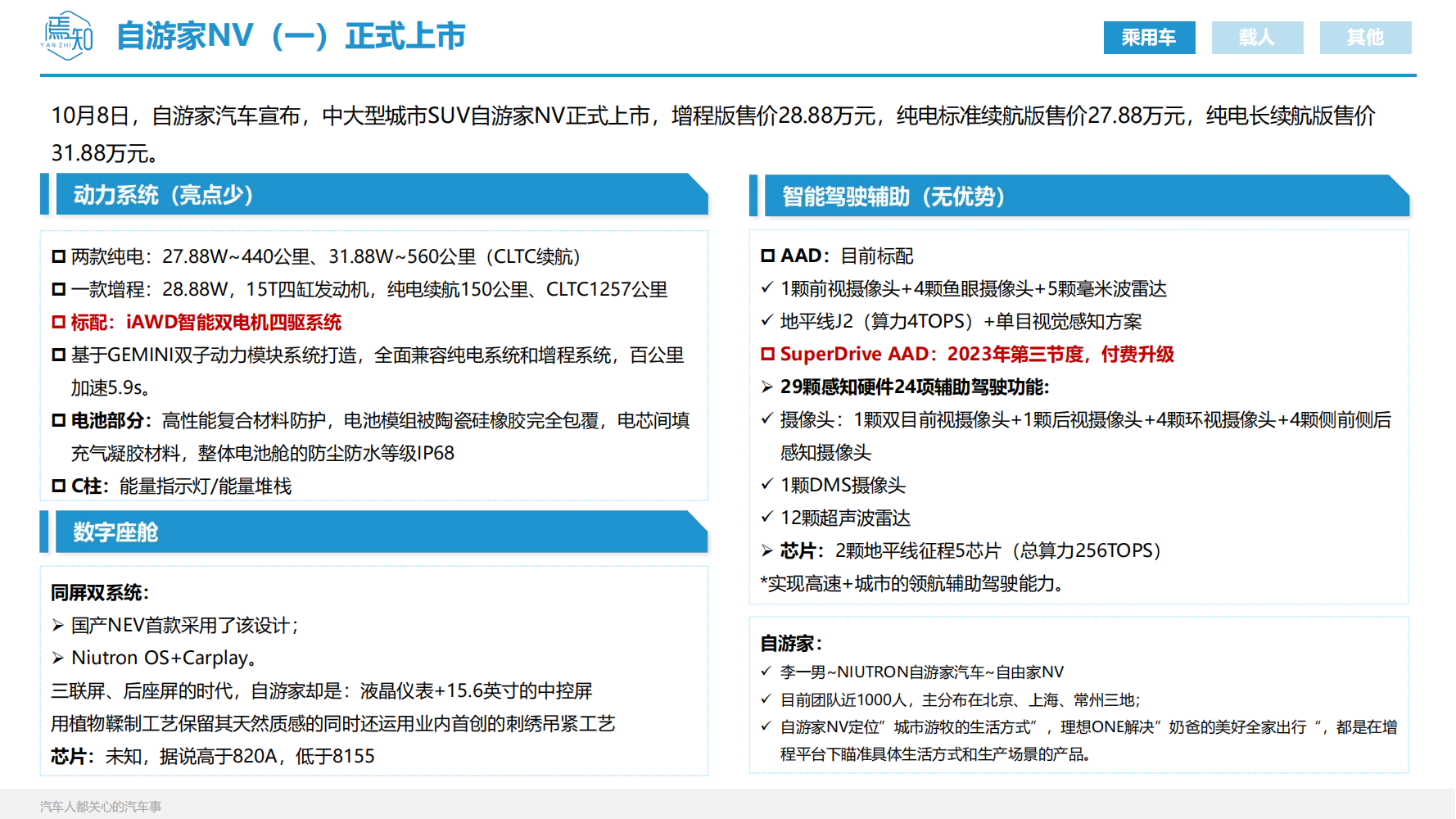
Task: Select the line 自游家NV定位"城市游牧的生活方式"
Action: (x=1079, y=740)
